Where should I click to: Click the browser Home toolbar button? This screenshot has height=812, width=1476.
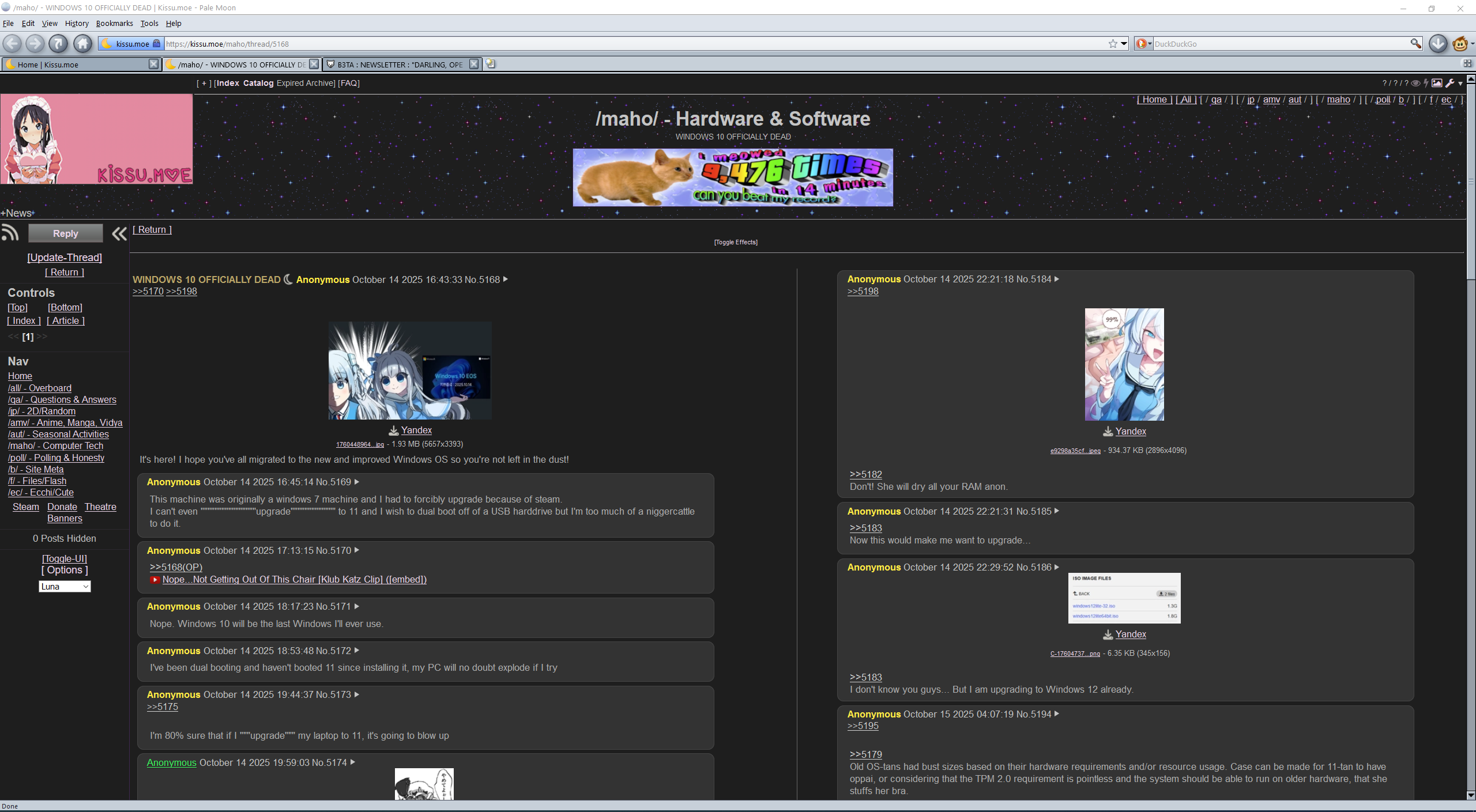tap(82, 43)
